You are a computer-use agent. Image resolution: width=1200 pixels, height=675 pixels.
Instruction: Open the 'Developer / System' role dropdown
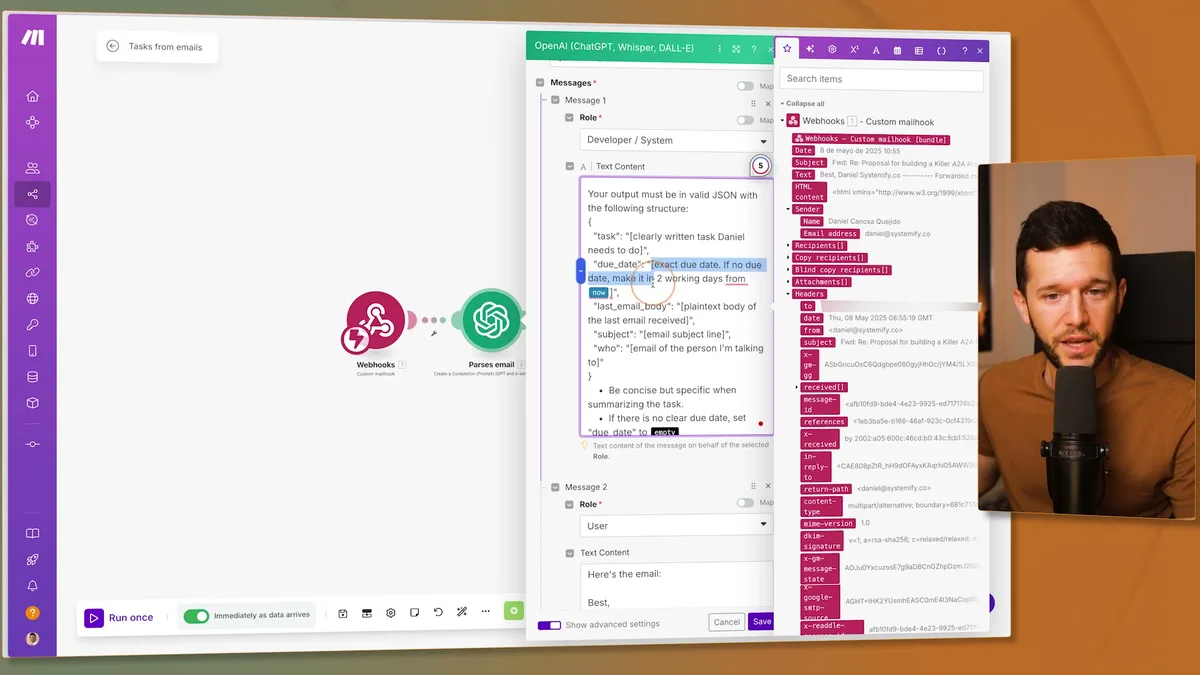click(x=676, y=139)
